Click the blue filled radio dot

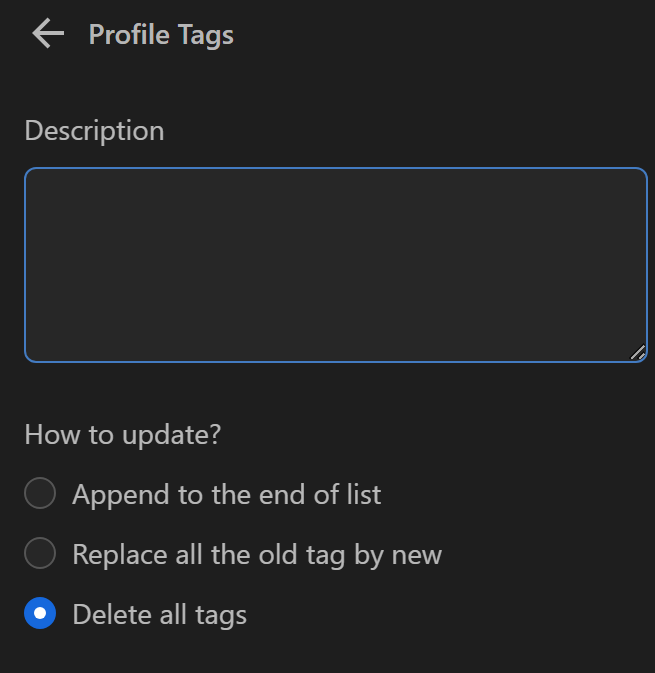click(x=40, y=614)
